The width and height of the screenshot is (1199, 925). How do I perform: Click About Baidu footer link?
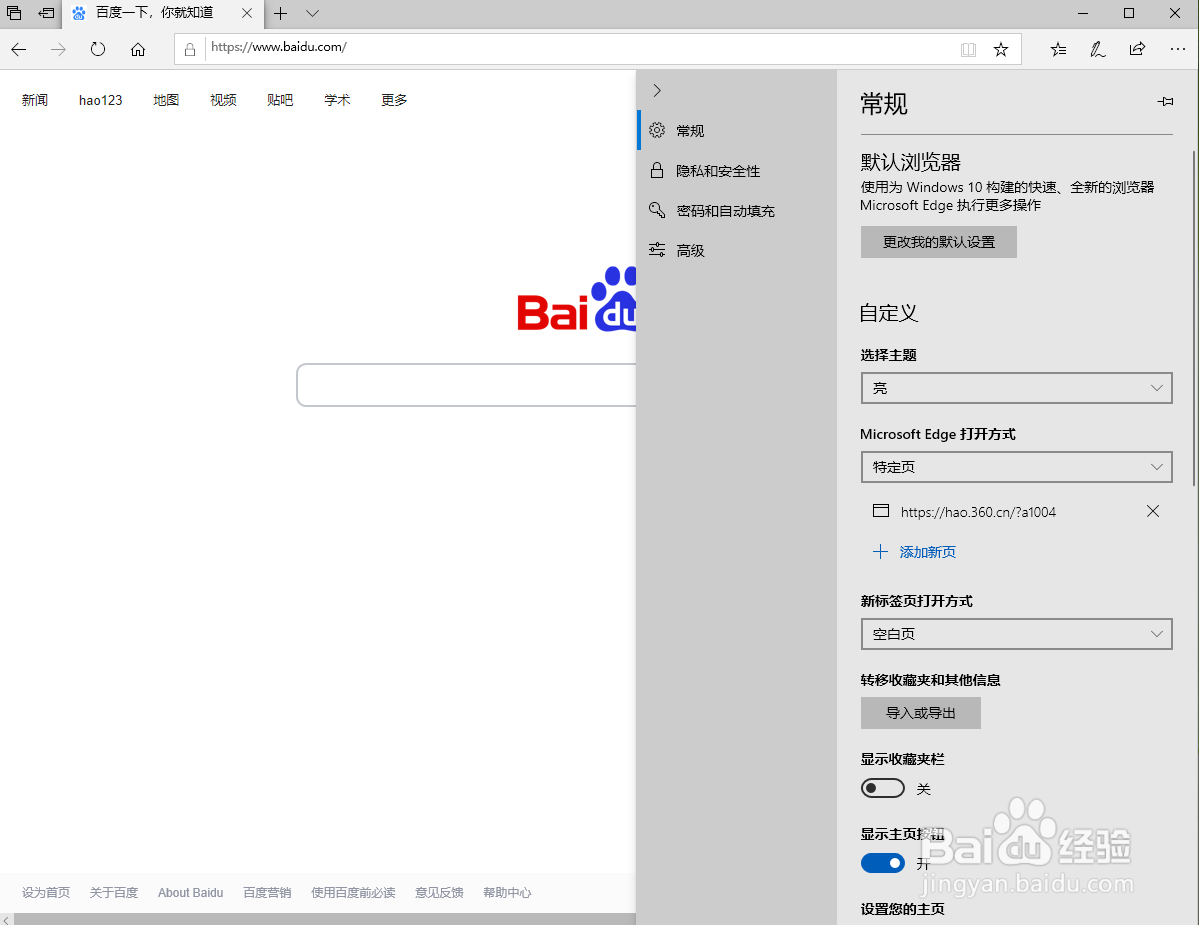(190, 892)
